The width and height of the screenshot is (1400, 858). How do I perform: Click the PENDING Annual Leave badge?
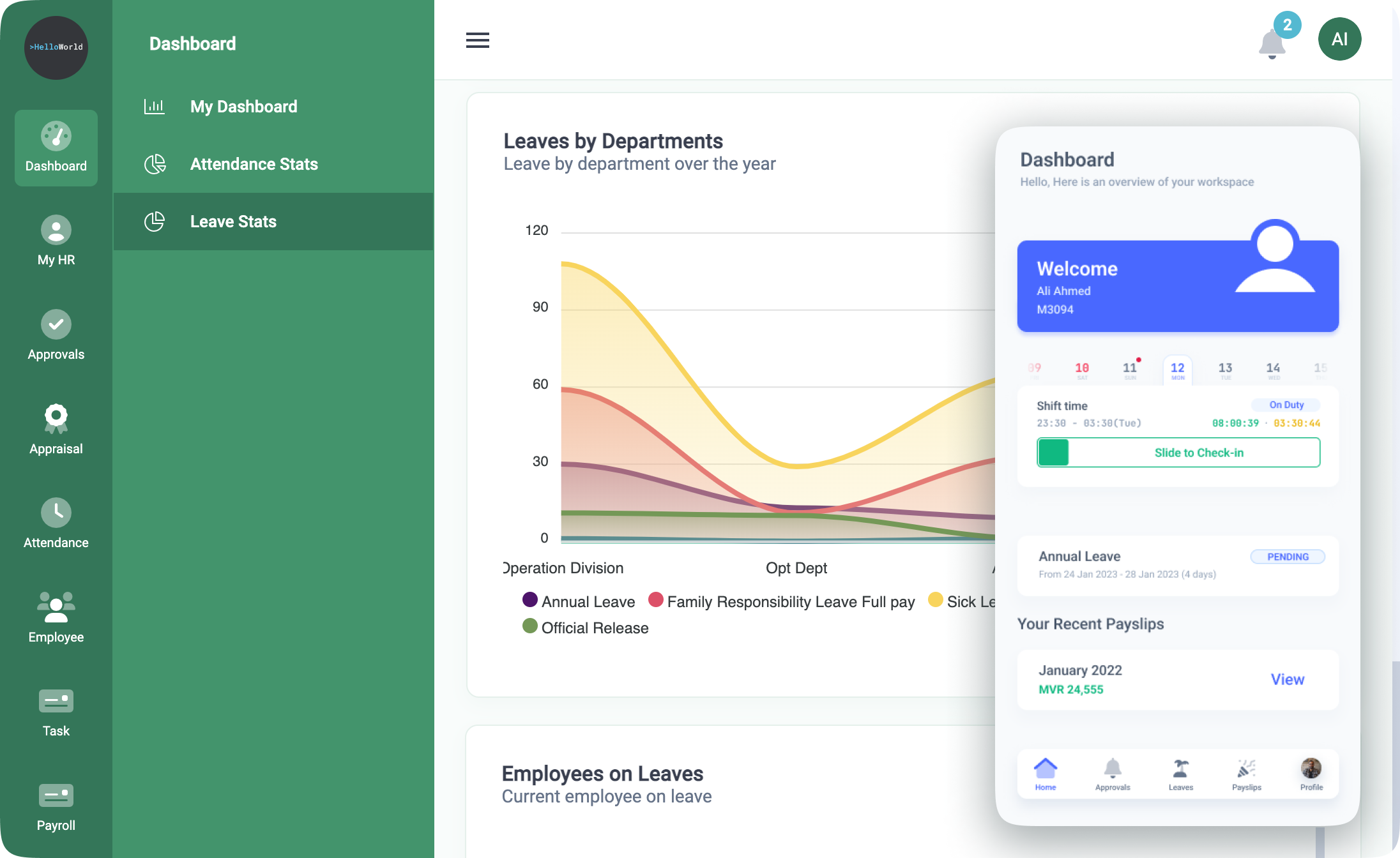pos(1287,557)
